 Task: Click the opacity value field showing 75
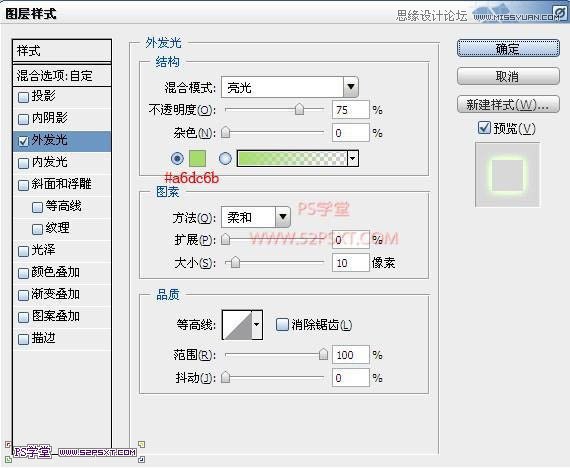point(351,110)
